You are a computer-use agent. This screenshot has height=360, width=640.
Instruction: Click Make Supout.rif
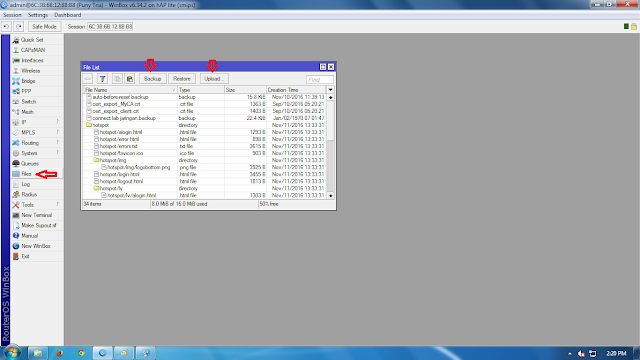coord(39,225)
